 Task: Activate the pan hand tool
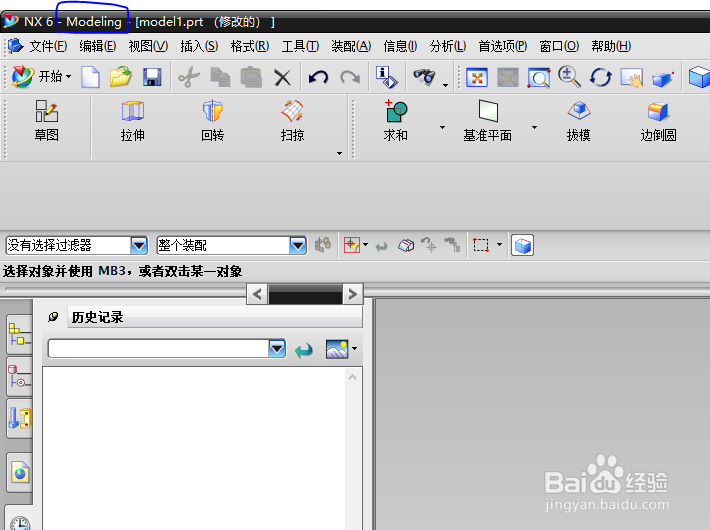[632, 78]
